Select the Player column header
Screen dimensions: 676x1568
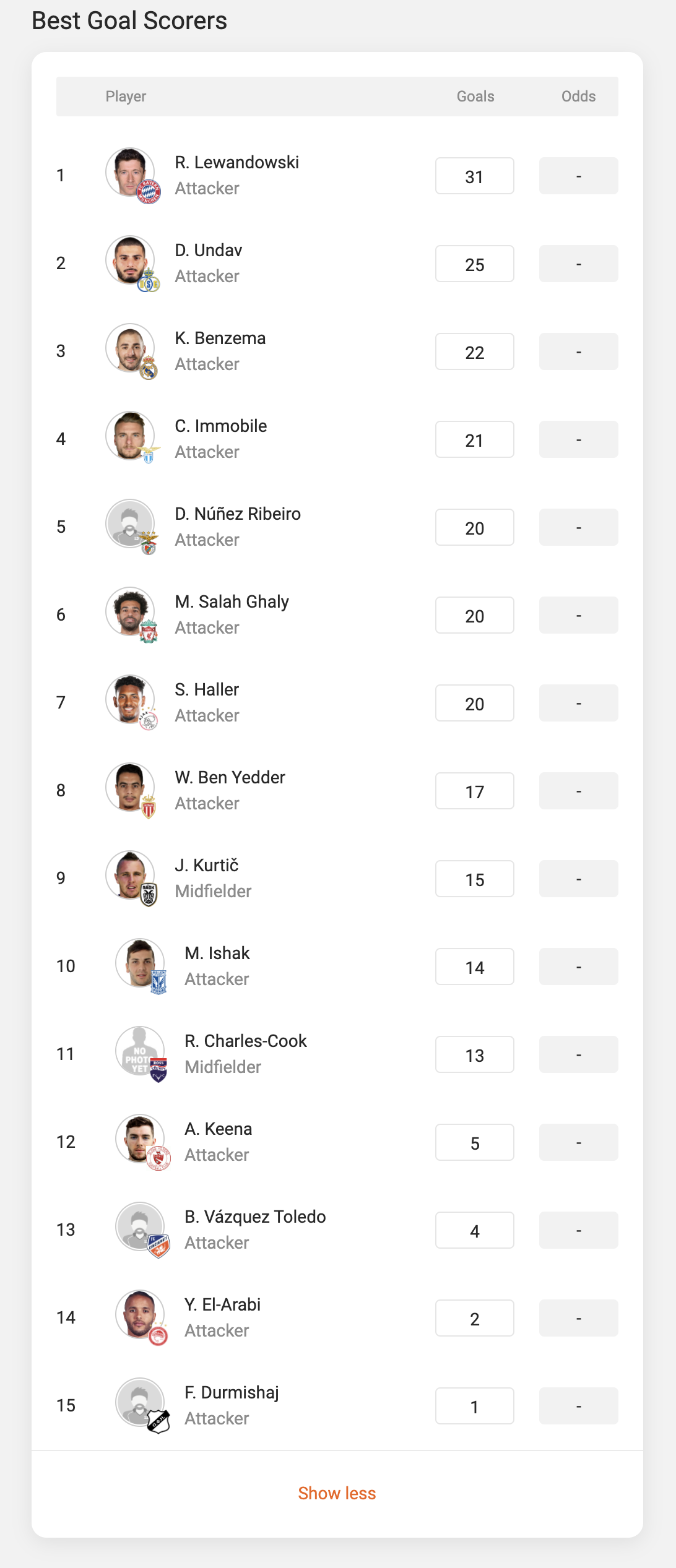(126, 96)
